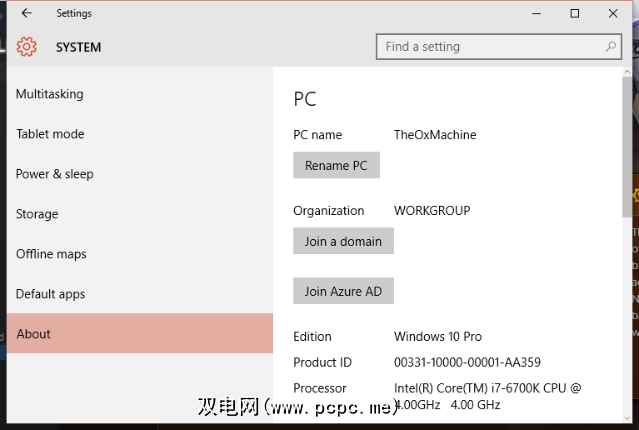Click the SYSTEM header title
The height and width of the screenshot is (430, 639).
click(x=78, y=47)
